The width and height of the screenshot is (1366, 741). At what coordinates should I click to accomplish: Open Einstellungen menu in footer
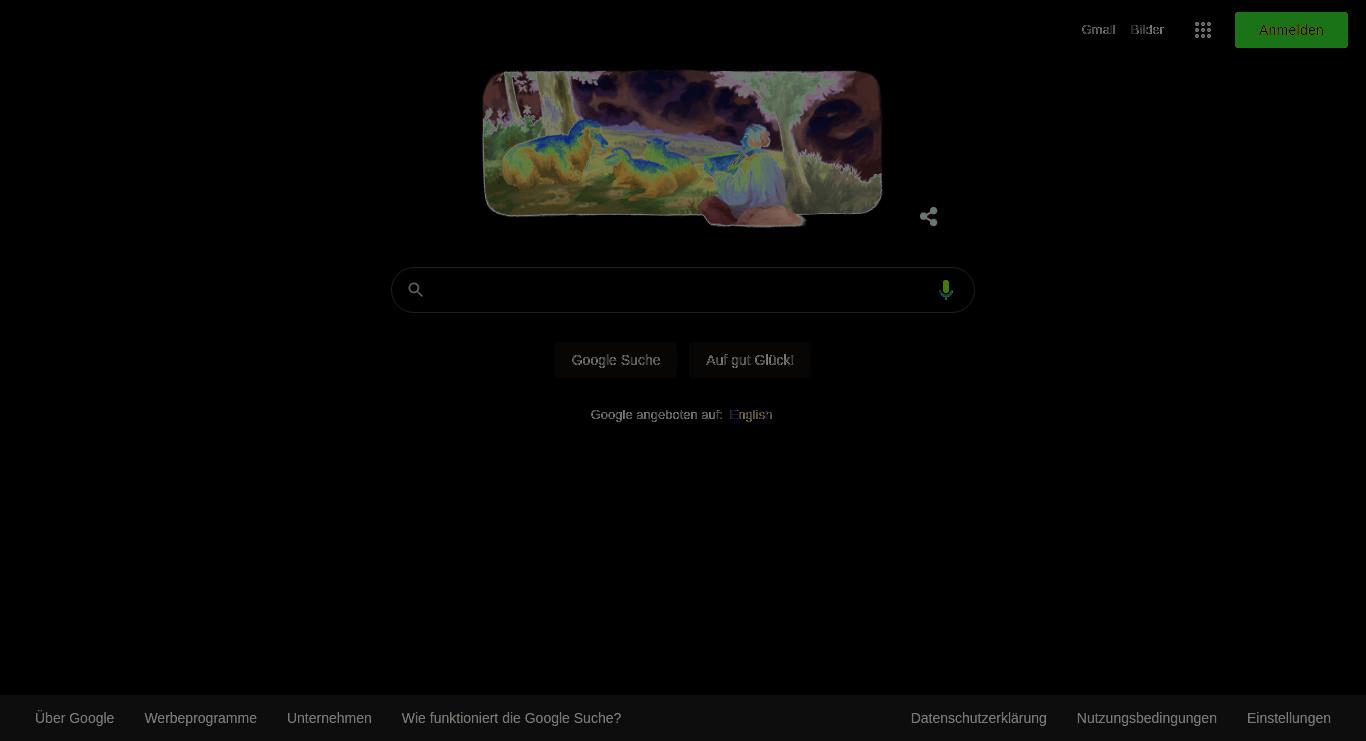(1289, 718)
